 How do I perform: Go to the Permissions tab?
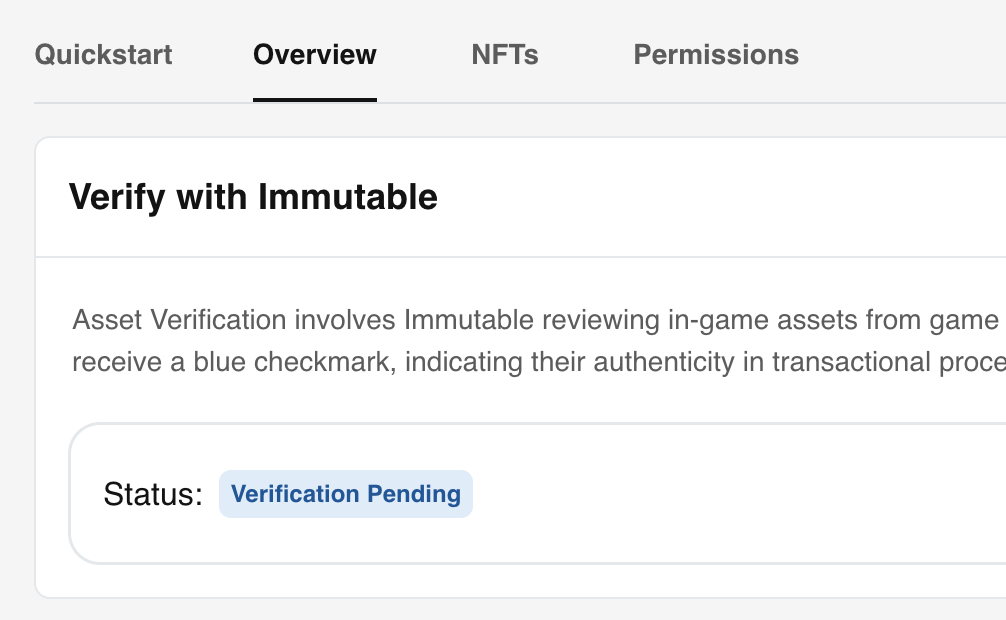point(716,54)
